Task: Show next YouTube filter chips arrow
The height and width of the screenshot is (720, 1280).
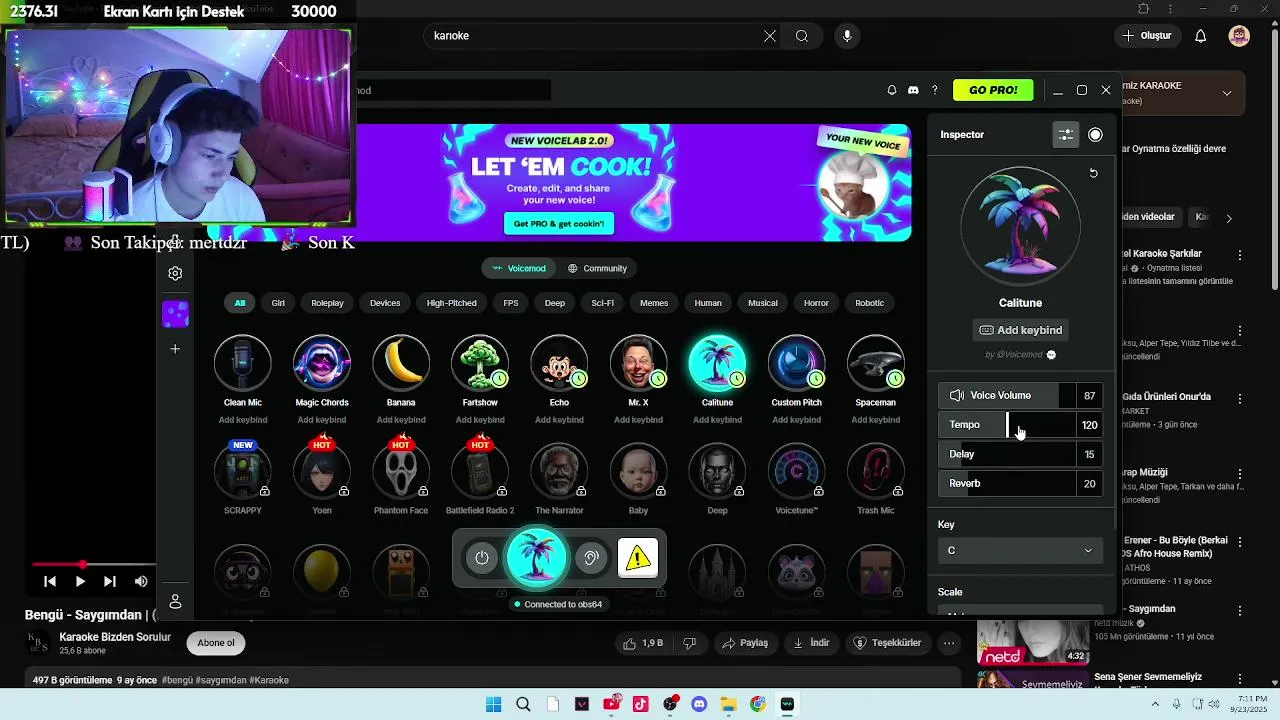Action: [x=1229, y=218]
